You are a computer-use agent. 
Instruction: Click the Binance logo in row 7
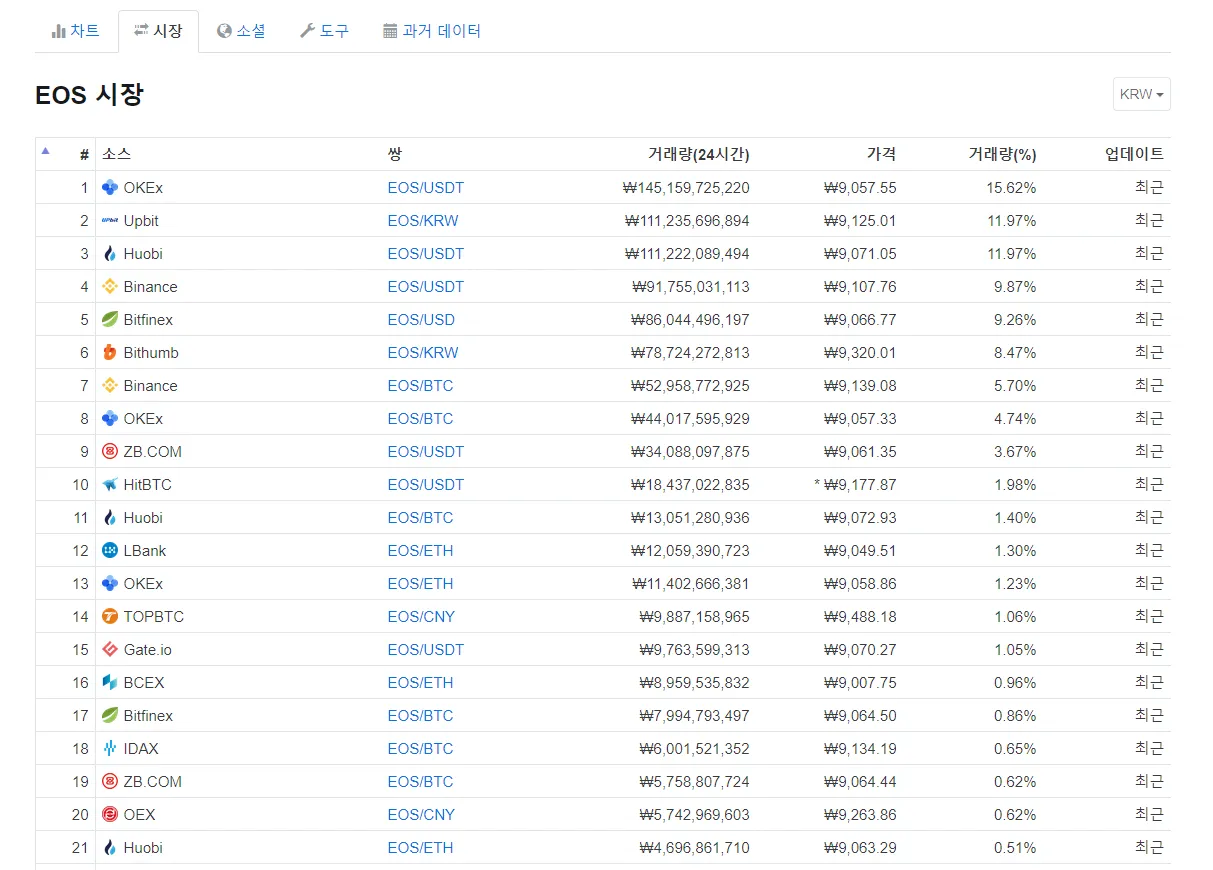110,385
